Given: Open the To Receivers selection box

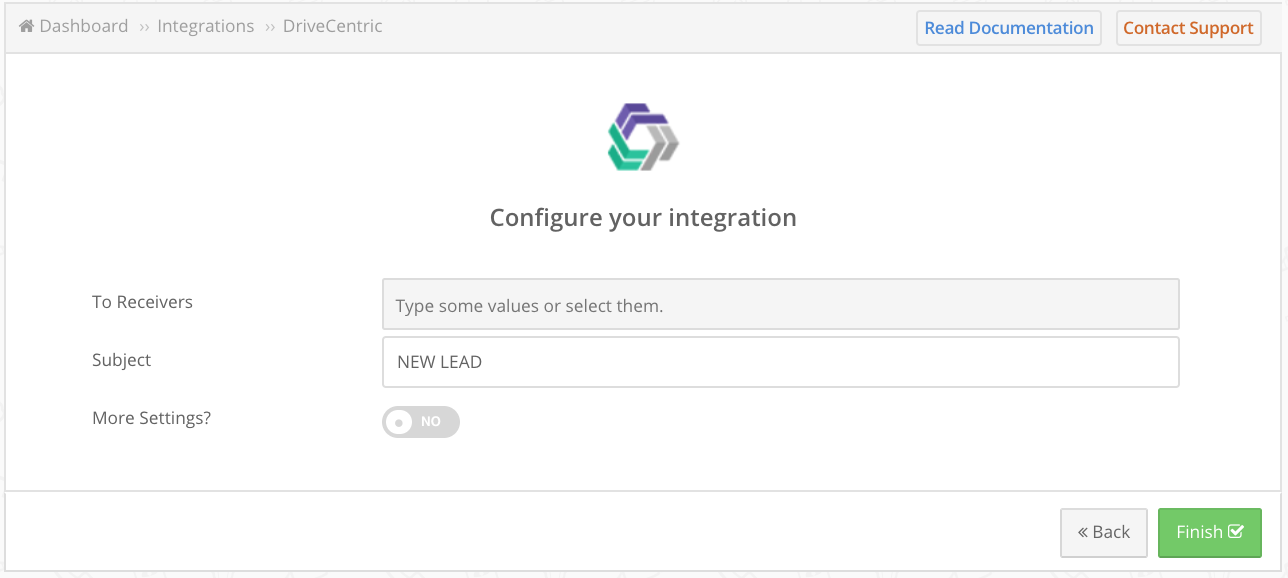Looking at the screenshot, I should tap(781, 304).
